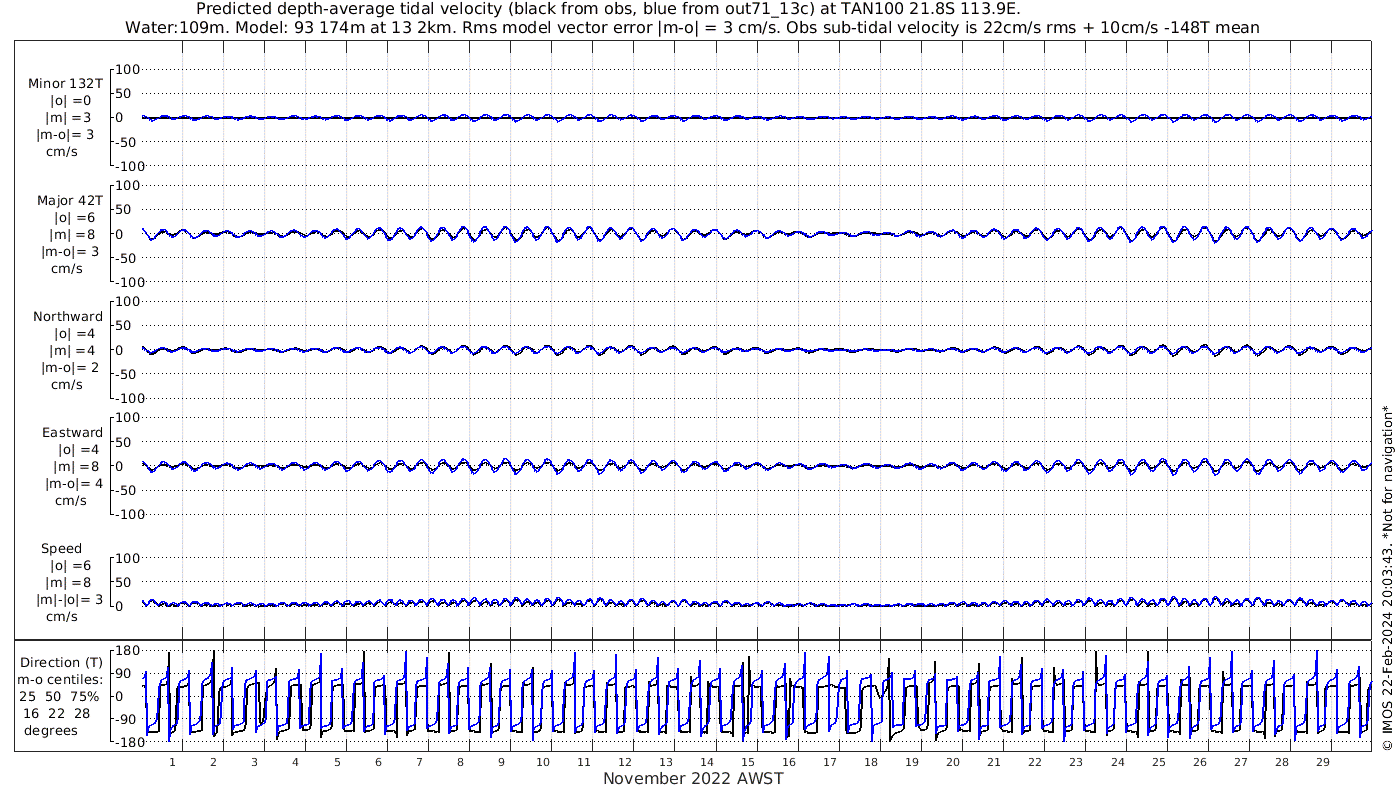Click "|o| =0" in Minor 132T panel
This screenshot has height=800, width=1400.
(x=71, y=101)
